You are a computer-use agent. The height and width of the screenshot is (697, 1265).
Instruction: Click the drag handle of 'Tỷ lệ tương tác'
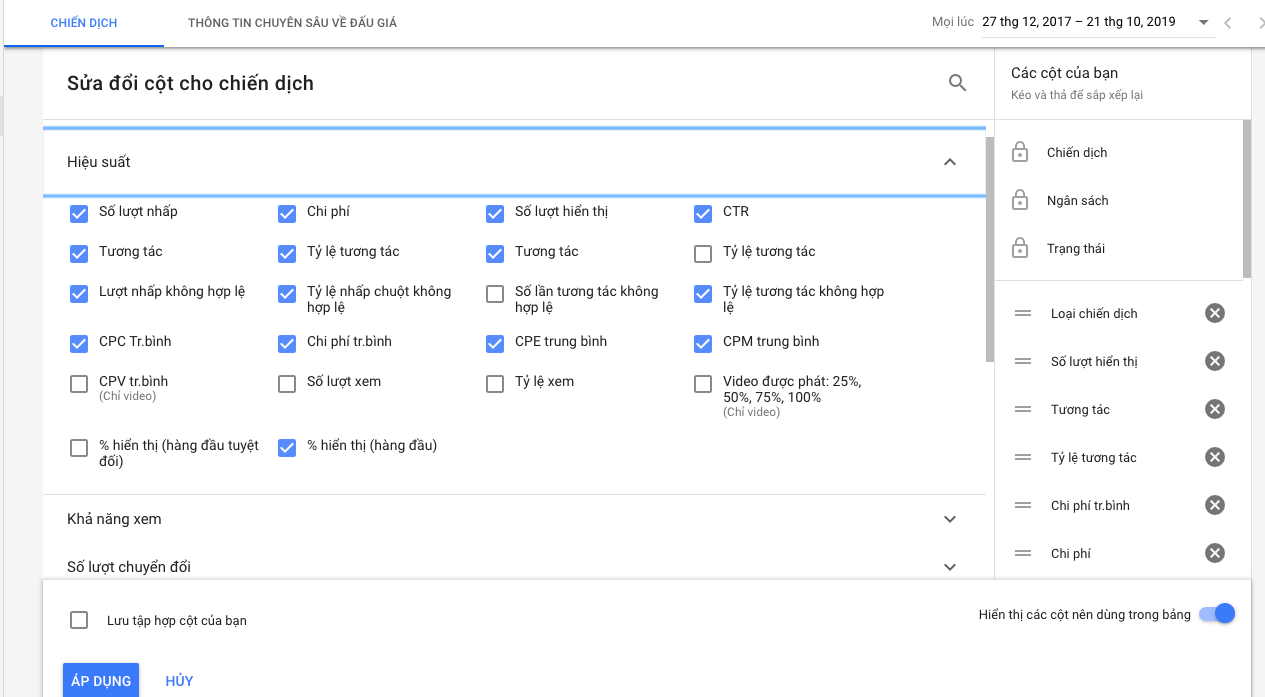1022,457
